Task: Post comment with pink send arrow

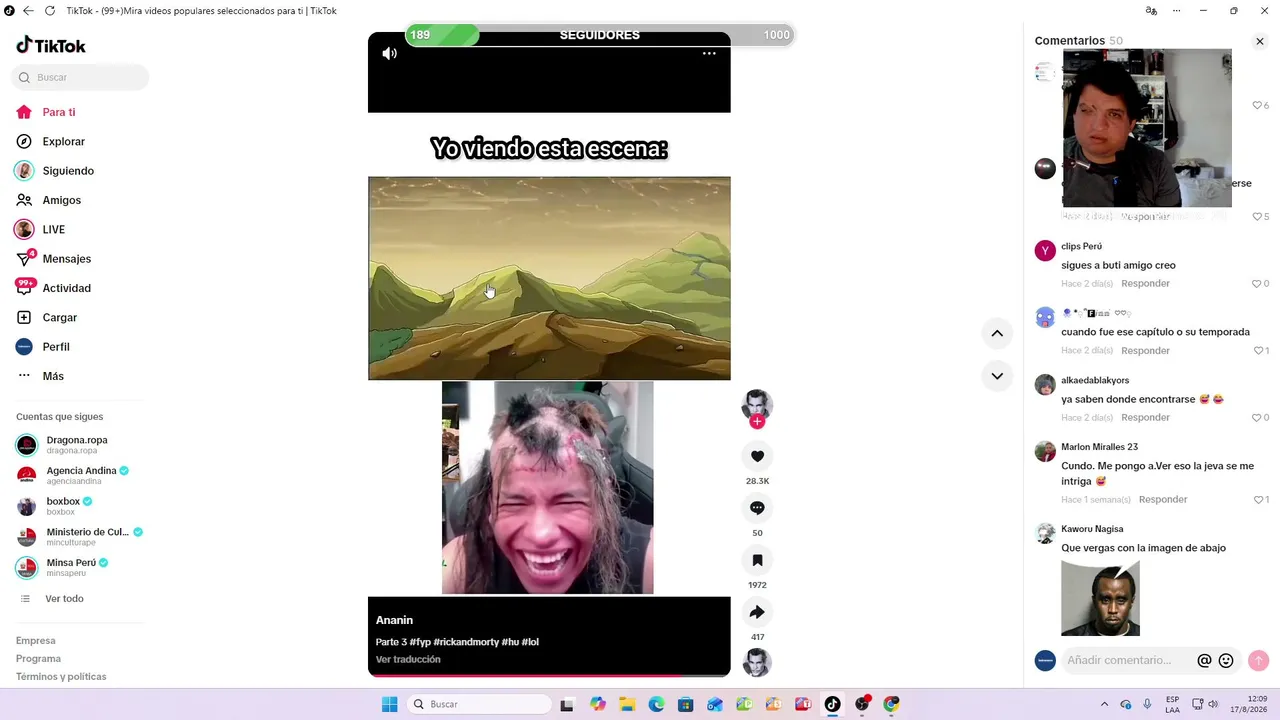Action: [1259, 660]
